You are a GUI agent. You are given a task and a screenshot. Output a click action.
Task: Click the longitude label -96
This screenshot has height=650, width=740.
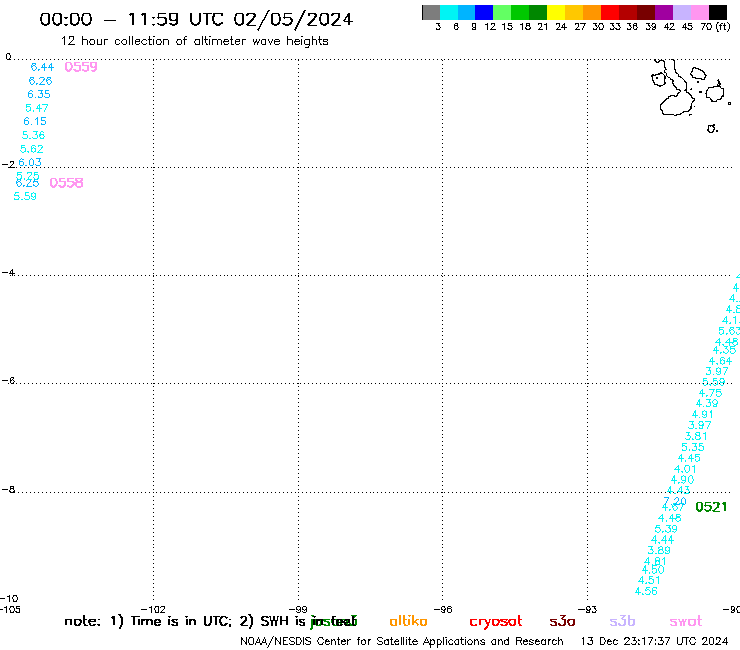click(x=443, y=609)
